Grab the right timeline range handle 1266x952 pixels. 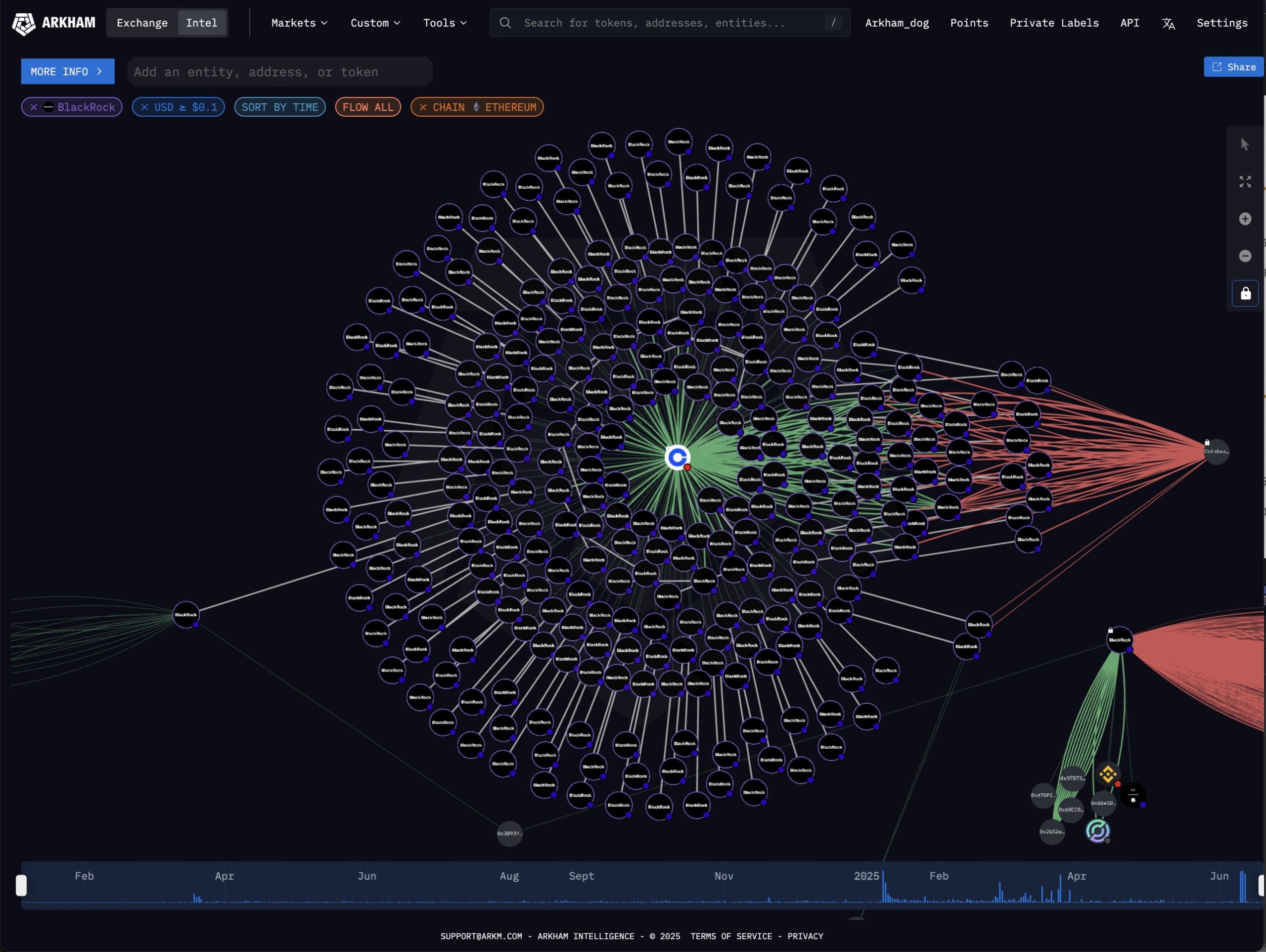pyautogui.click(x=1262, y=885)
